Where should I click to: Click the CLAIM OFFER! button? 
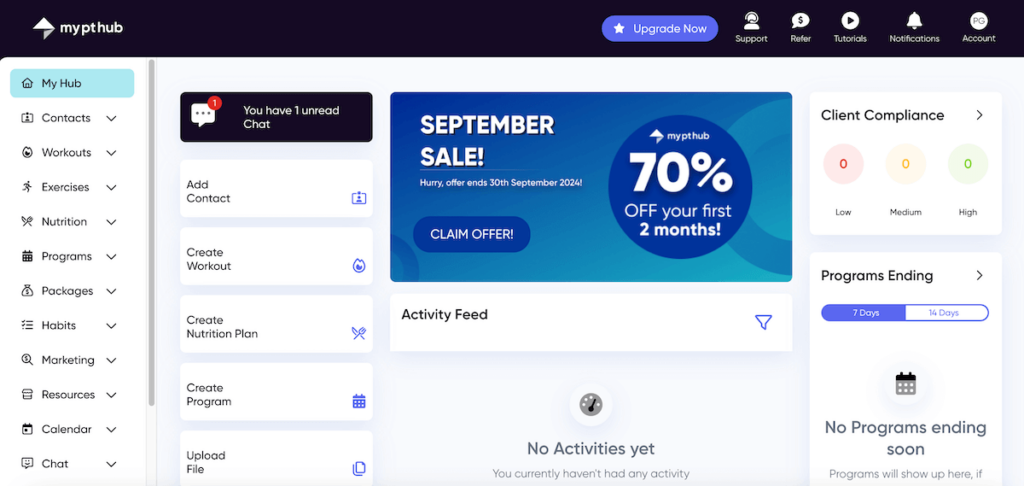(471, 234)
